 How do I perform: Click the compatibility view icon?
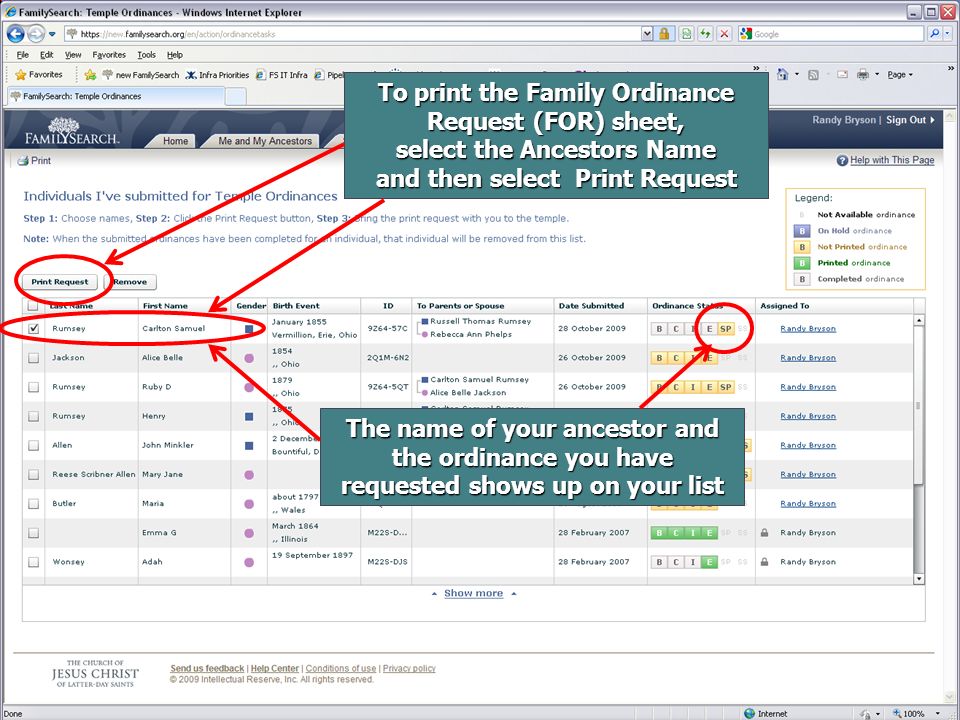[x=686, y=34]
